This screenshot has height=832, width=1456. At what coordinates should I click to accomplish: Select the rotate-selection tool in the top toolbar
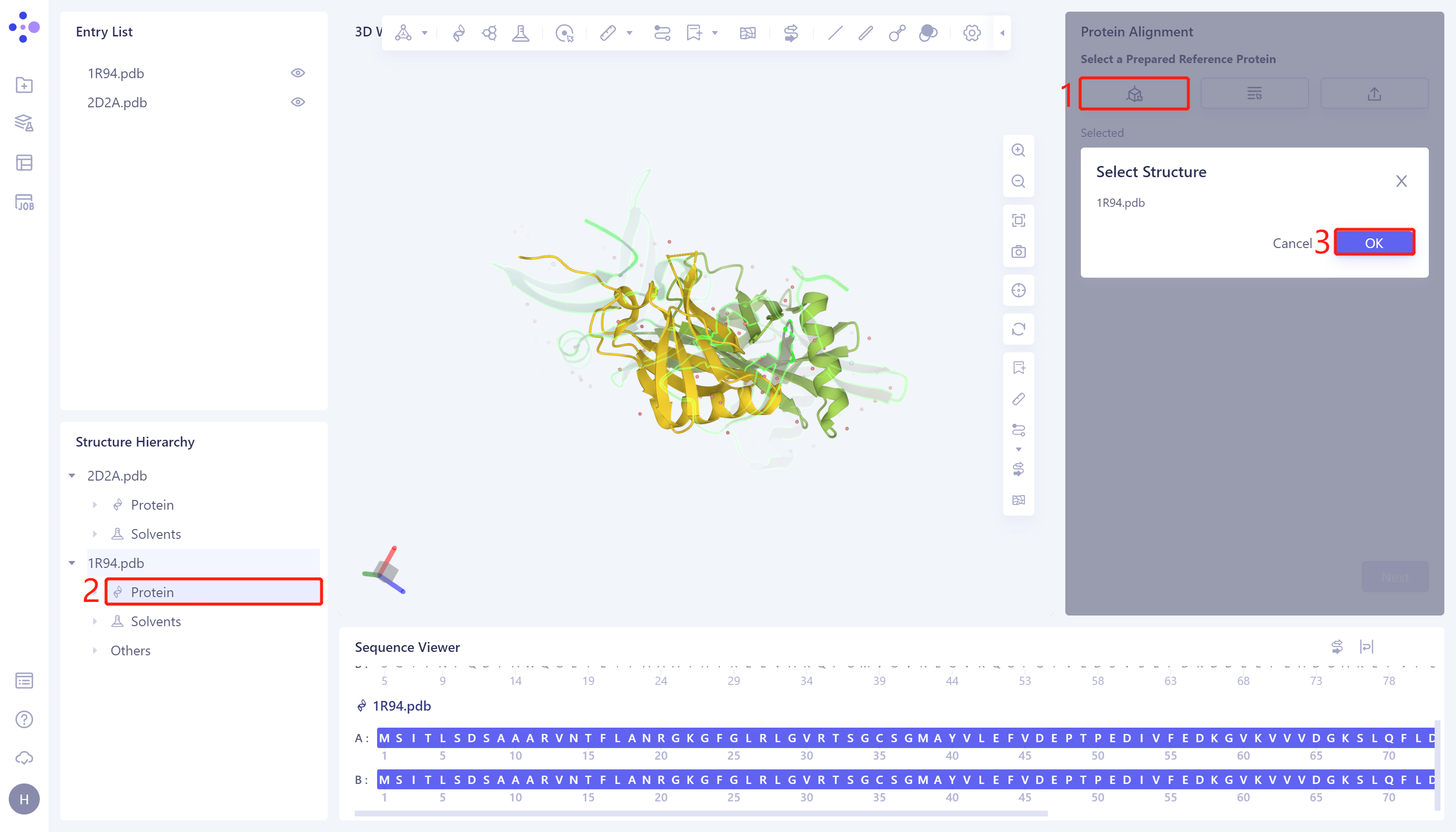(x=564, y=33)
